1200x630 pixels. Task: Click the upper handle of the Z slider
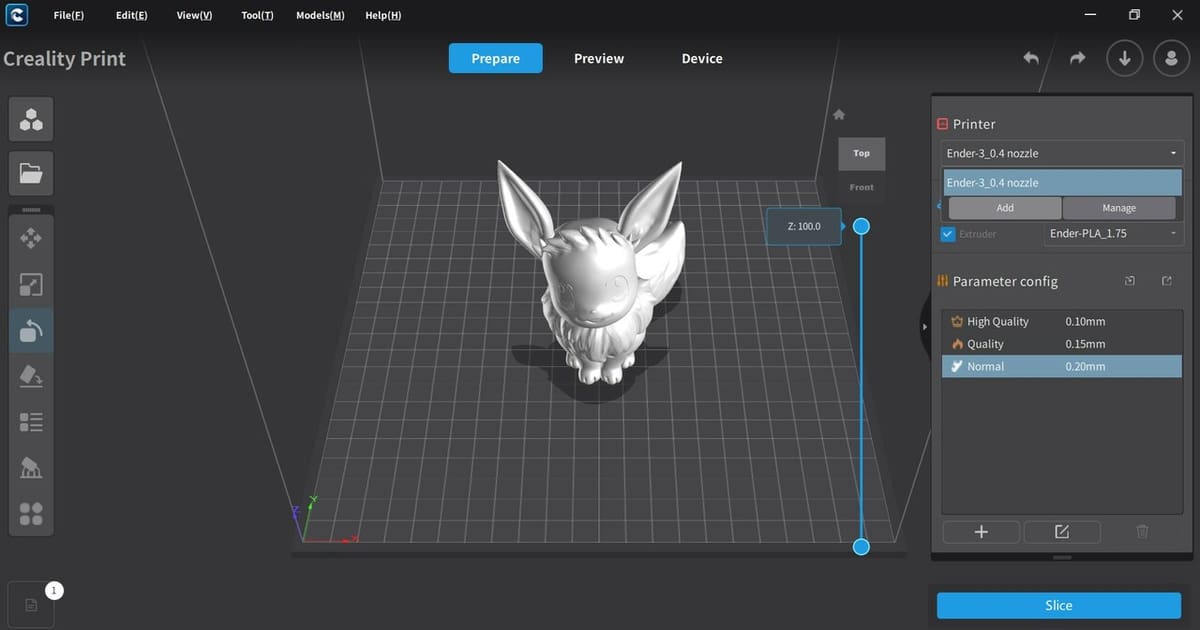pyautogui.click(x=861, y=226)
